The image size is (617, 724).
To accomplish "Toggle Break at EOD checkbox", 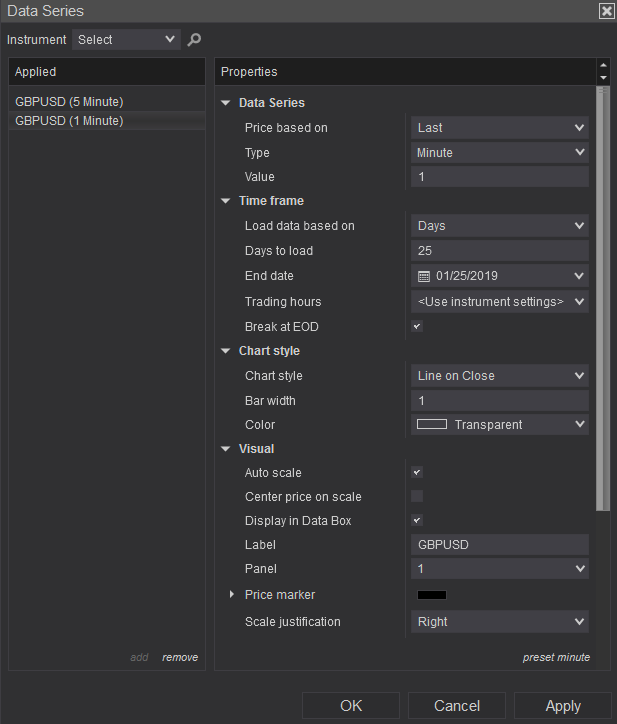I will point(417,326).
